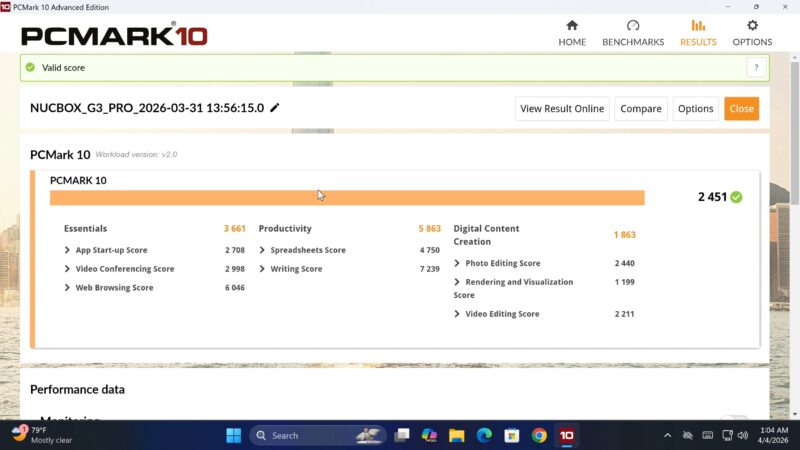Open the result Options button

point(695,109)
